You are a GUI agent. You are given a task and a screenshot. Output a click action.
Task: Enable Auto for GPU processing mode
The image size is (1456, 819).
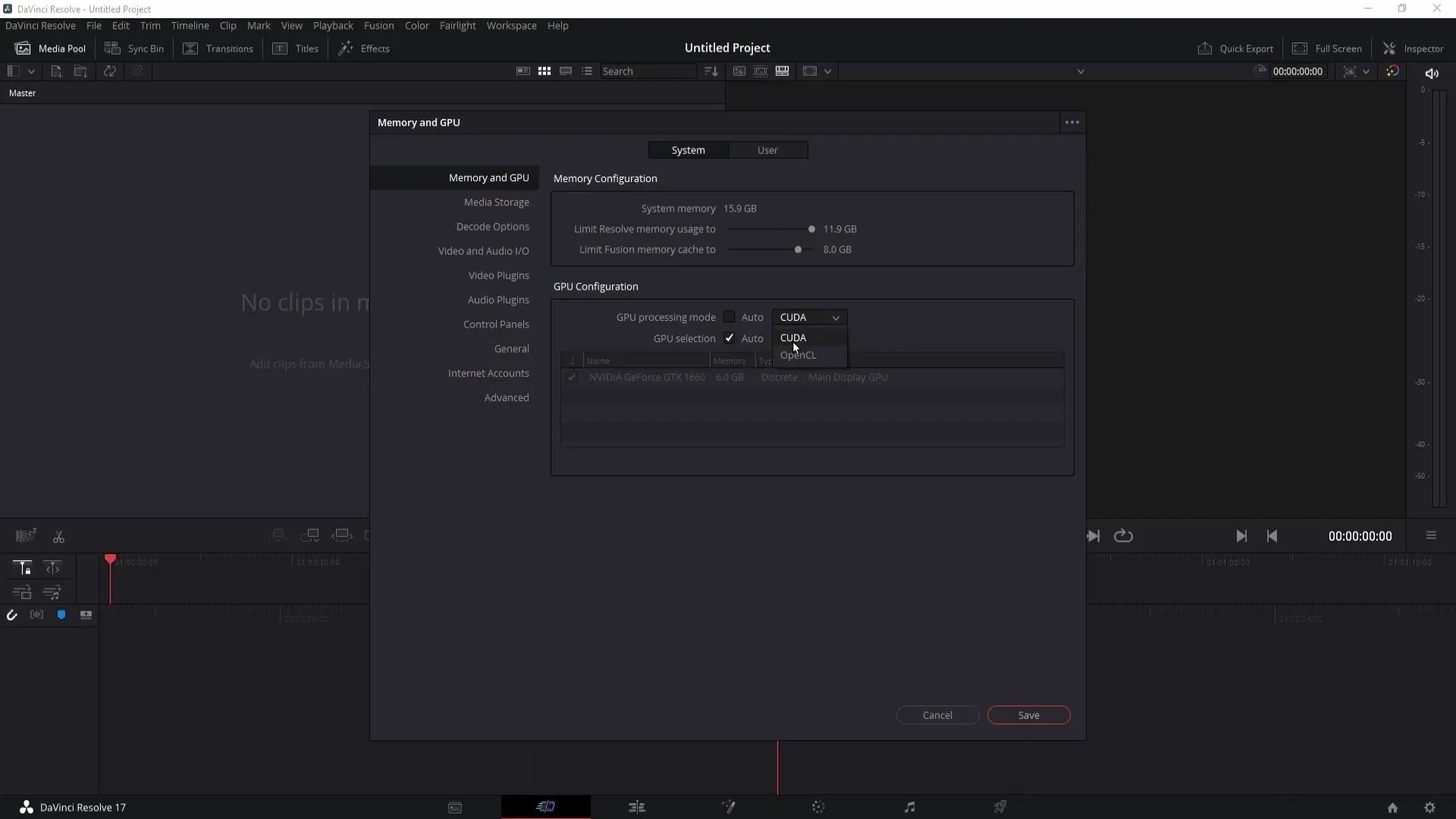729,317
